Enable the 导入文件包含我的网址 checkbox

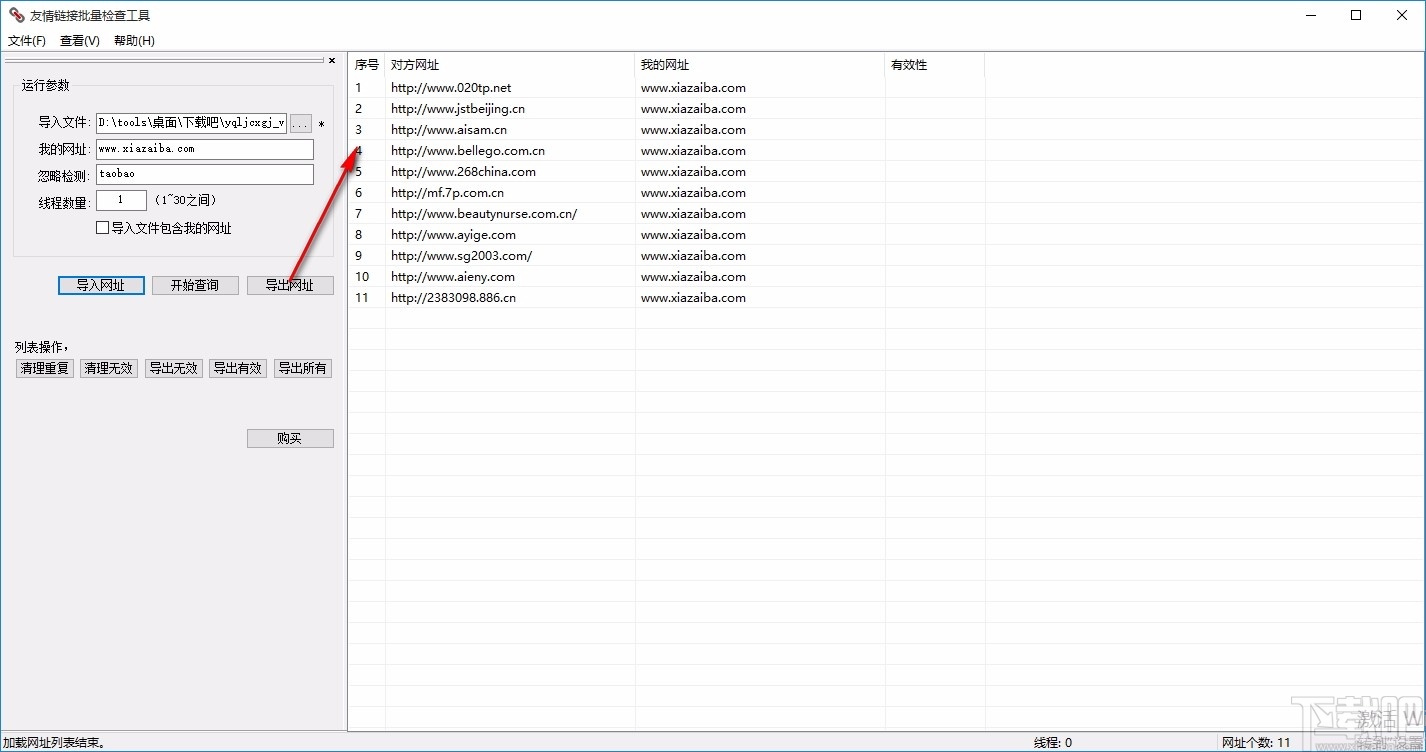tap(102, 228)
